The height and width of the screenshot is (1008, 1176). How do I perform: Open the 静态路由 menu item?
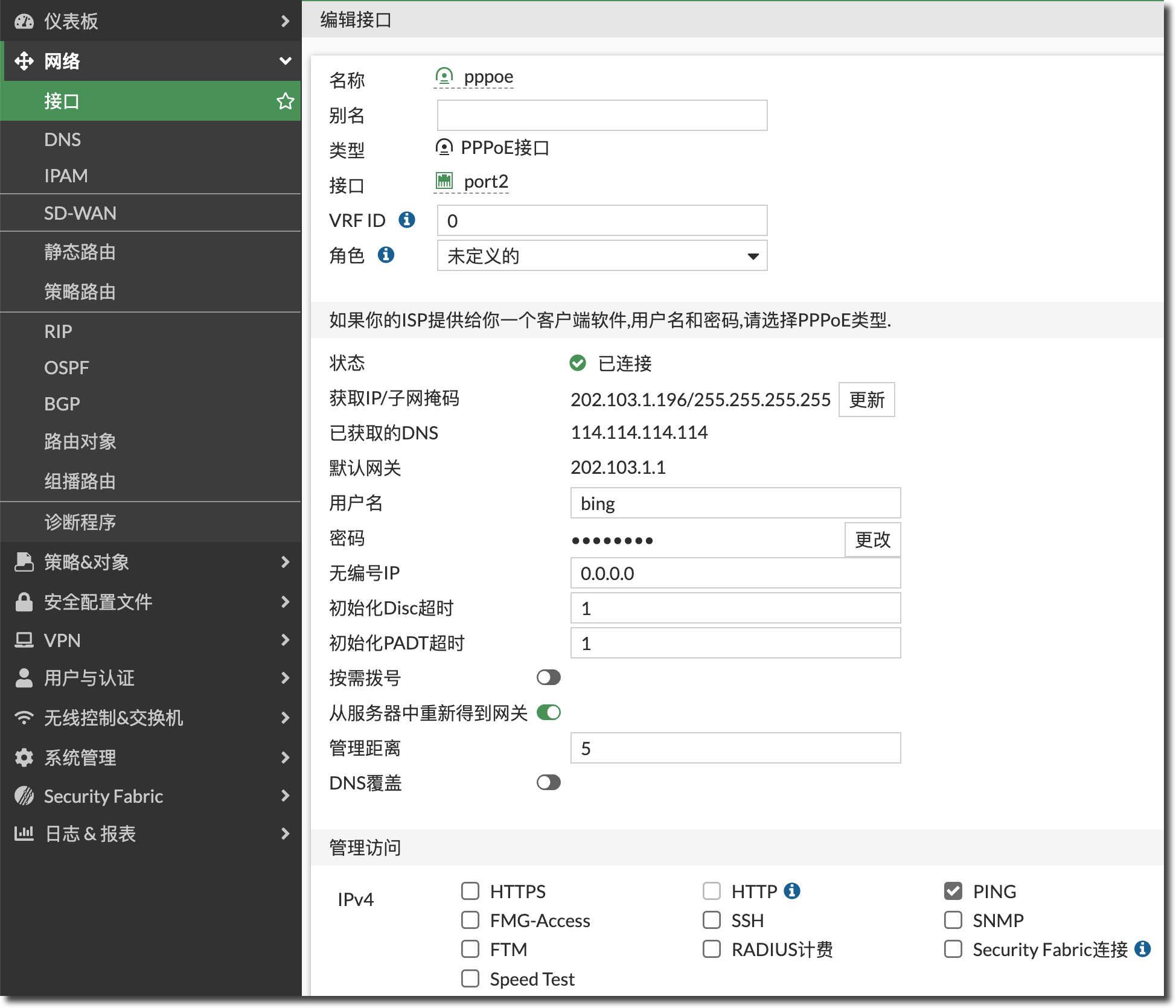80,252
